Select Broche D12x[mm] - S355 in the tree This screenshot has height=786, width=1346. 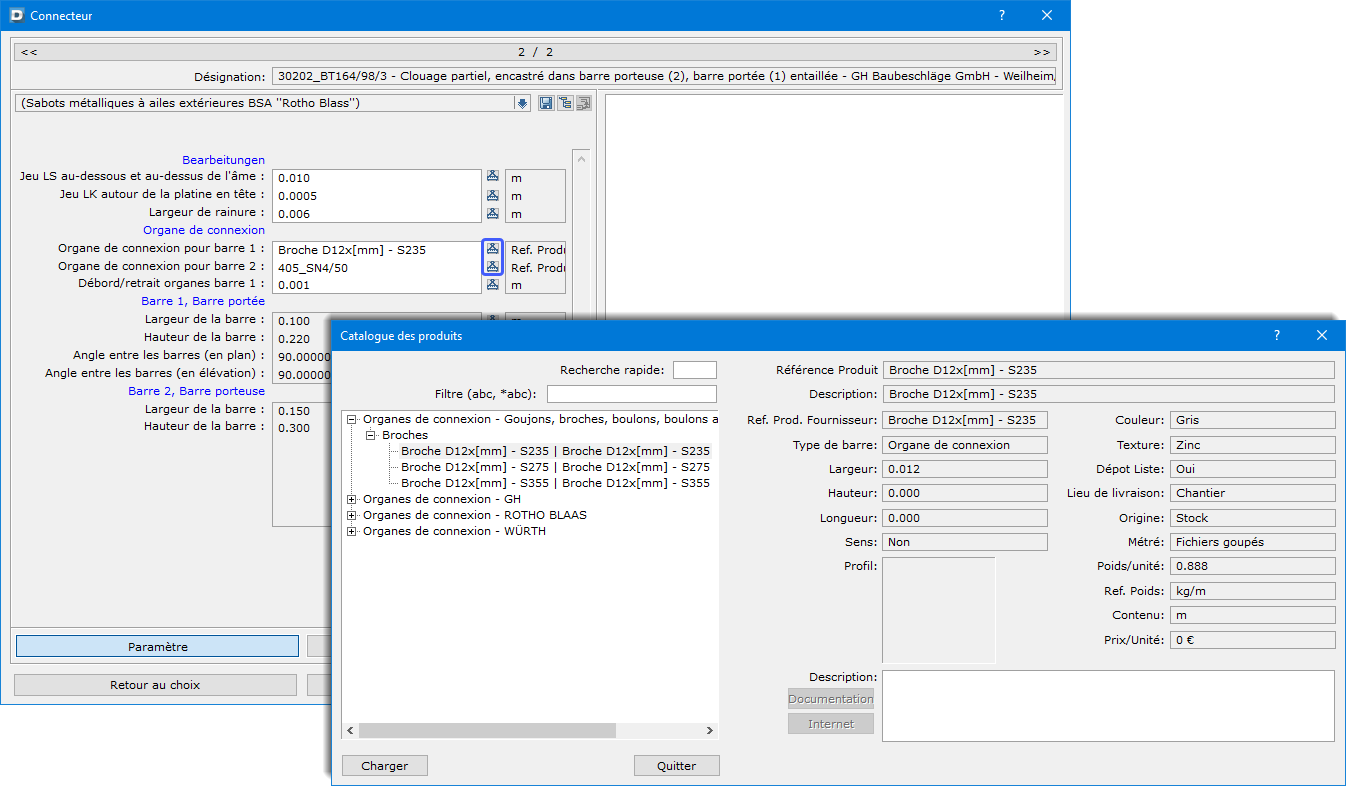[x=555, y=483]
